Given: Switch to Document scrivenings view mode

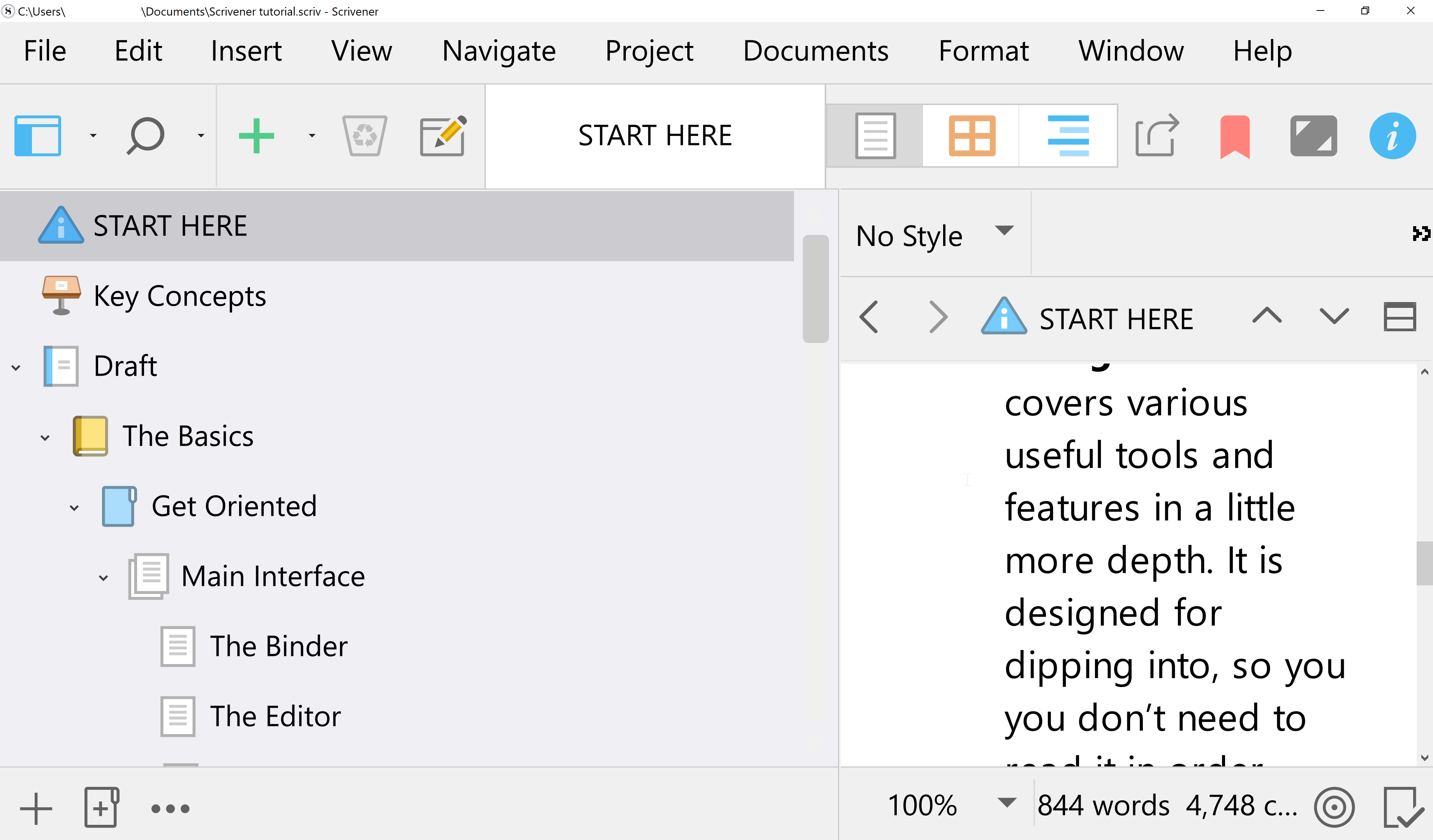Looking at the screenshot, I should pyautogui.click(x=875, y=135).
